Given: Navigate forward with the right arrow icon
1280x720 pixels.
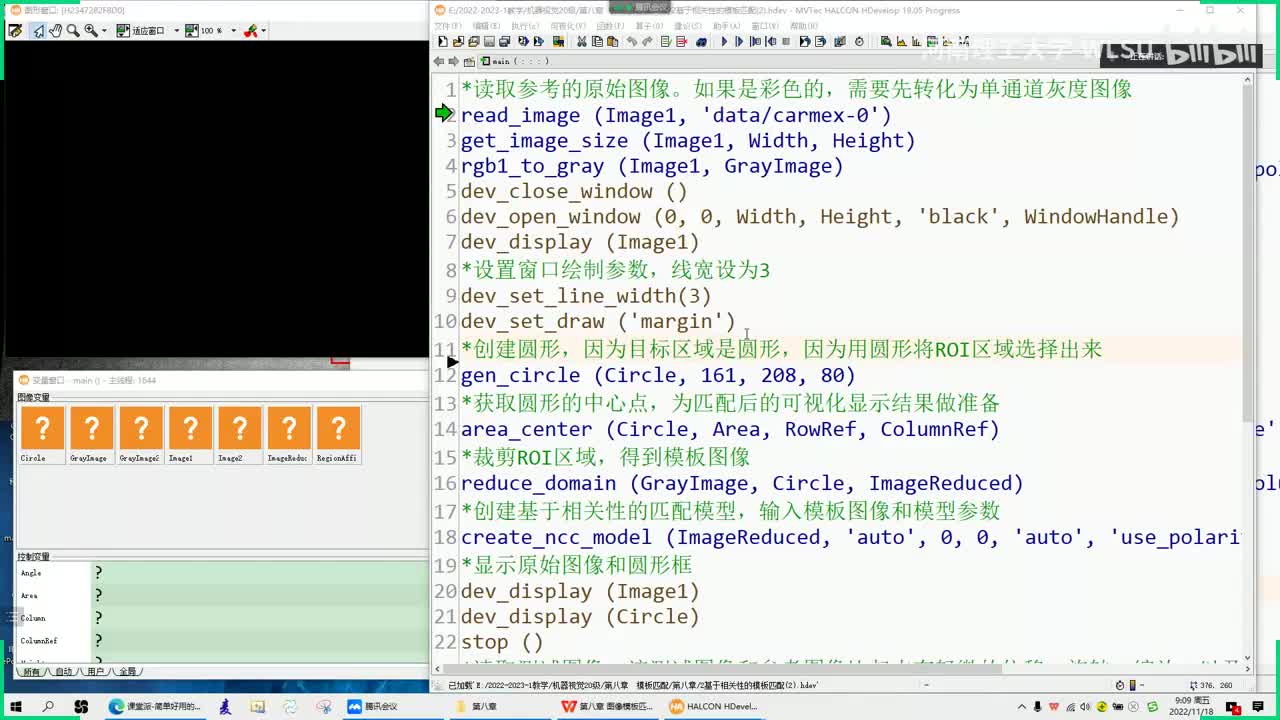Looking at the screenshot, I should click(453, 61).
